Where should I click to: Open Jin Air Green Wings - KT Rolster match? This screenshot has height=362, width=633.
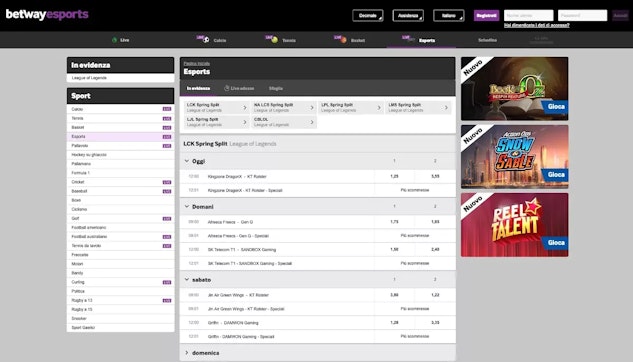click(x=238, y=295)
